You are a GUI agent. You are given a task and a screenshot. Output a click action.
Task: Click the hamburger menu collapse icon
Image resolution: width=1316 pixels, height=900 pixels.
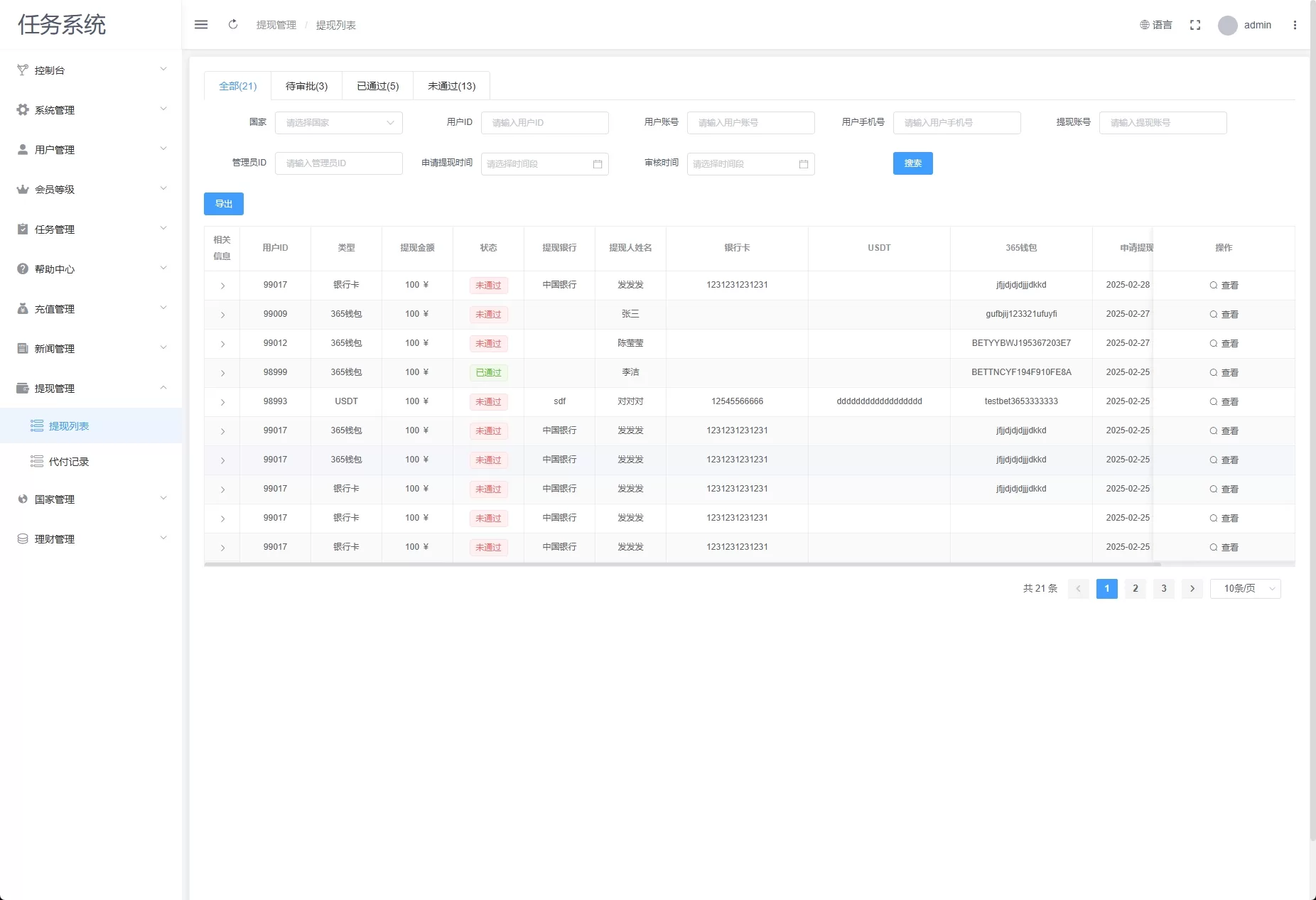[201, 25]
